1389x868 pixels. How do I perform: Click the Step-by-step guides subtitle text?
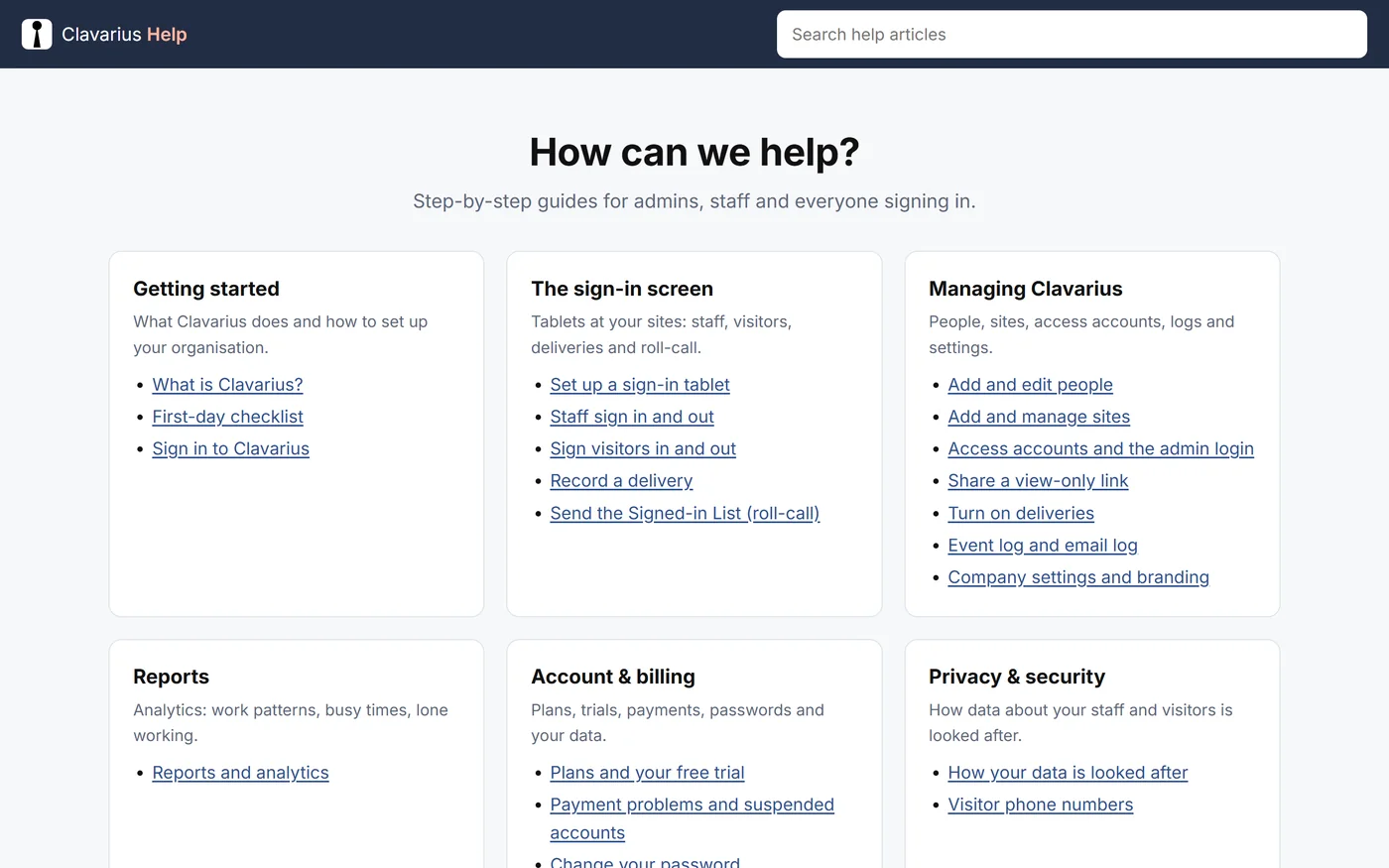pyautogui.click(x=694, y=201)
